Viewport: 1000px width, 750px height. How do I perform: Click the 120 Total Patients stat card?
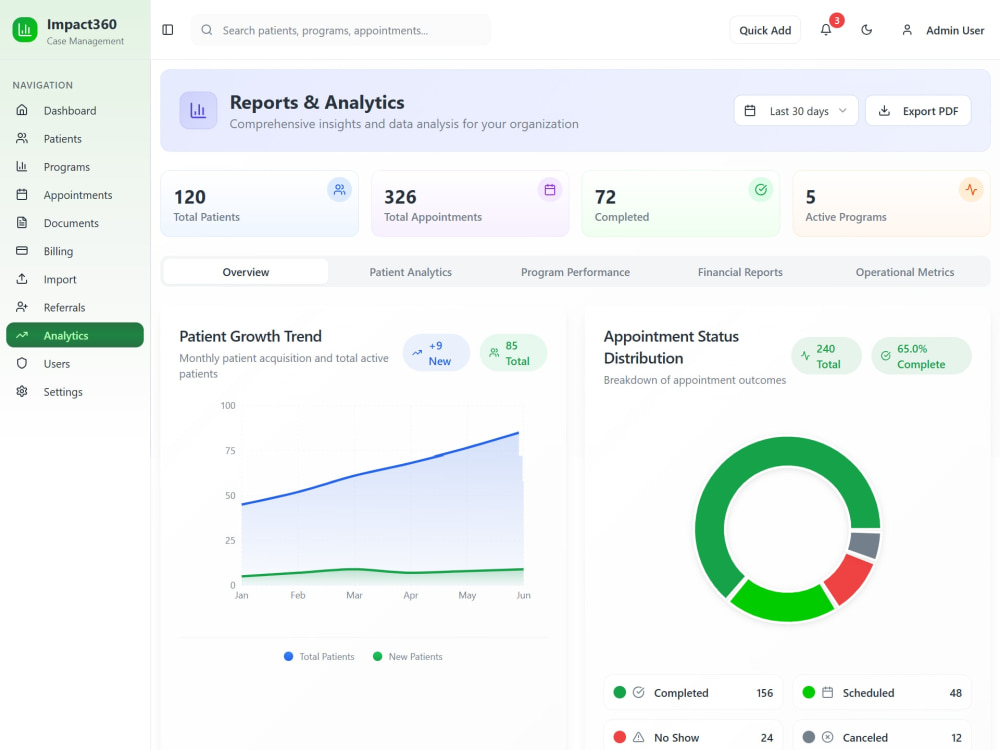tap(260, 203)
